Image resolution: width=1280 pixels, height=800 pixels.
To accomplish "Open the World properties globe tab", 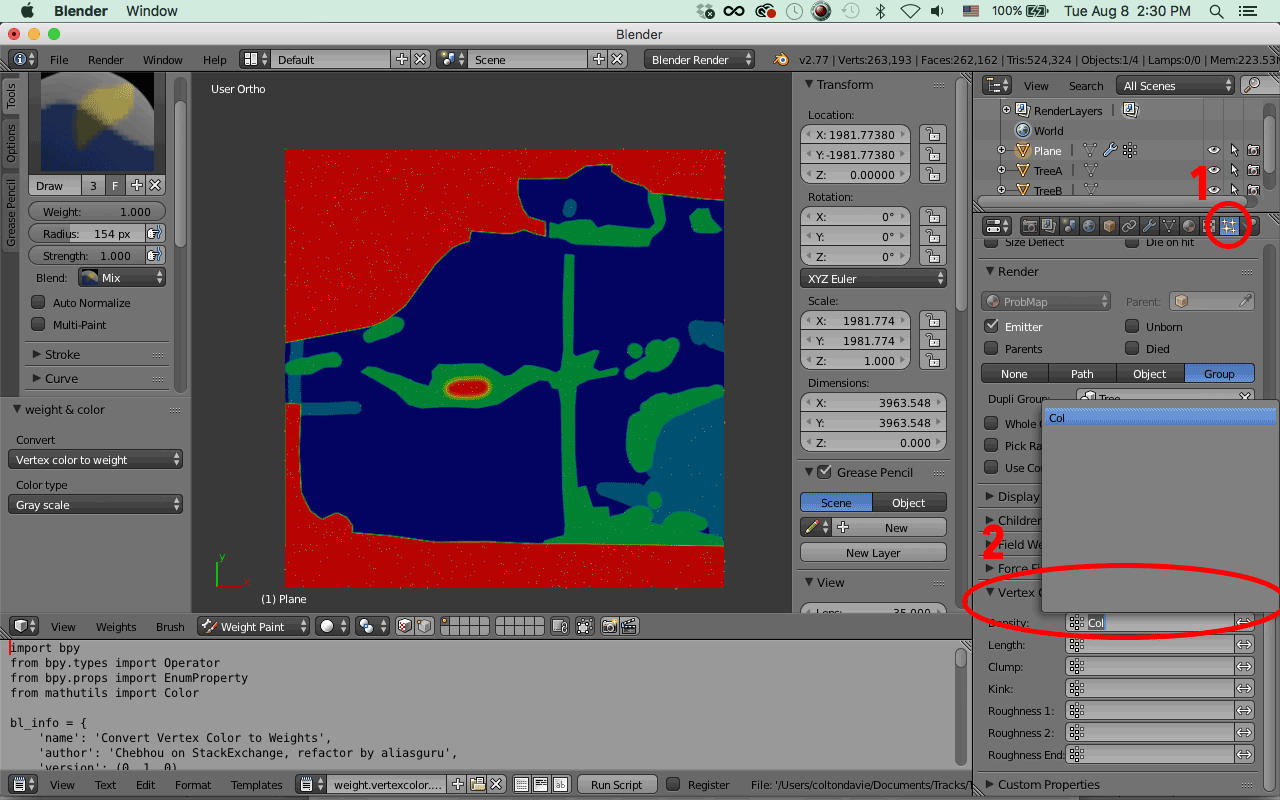I will pos(1089,226).
